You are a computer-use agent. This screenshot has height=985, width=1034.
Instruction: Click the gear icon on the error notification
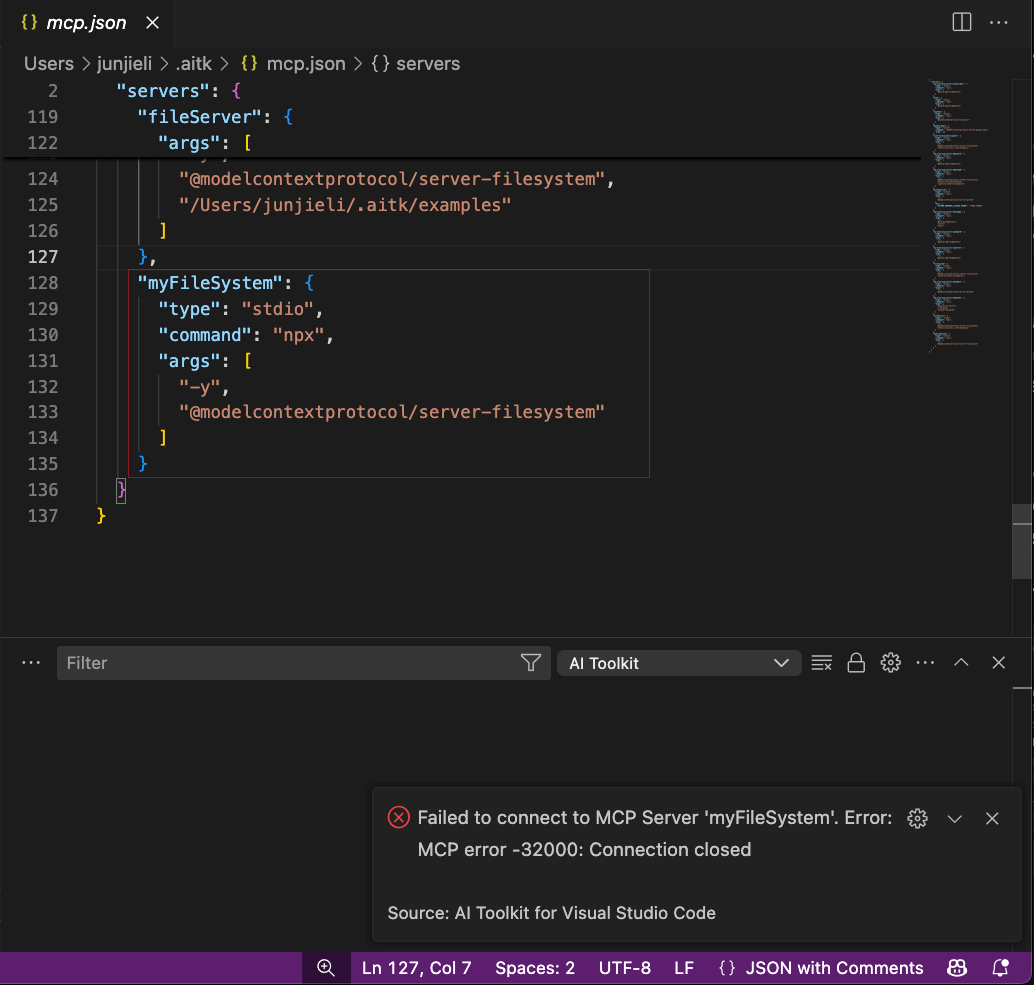(x=917, y=818)
